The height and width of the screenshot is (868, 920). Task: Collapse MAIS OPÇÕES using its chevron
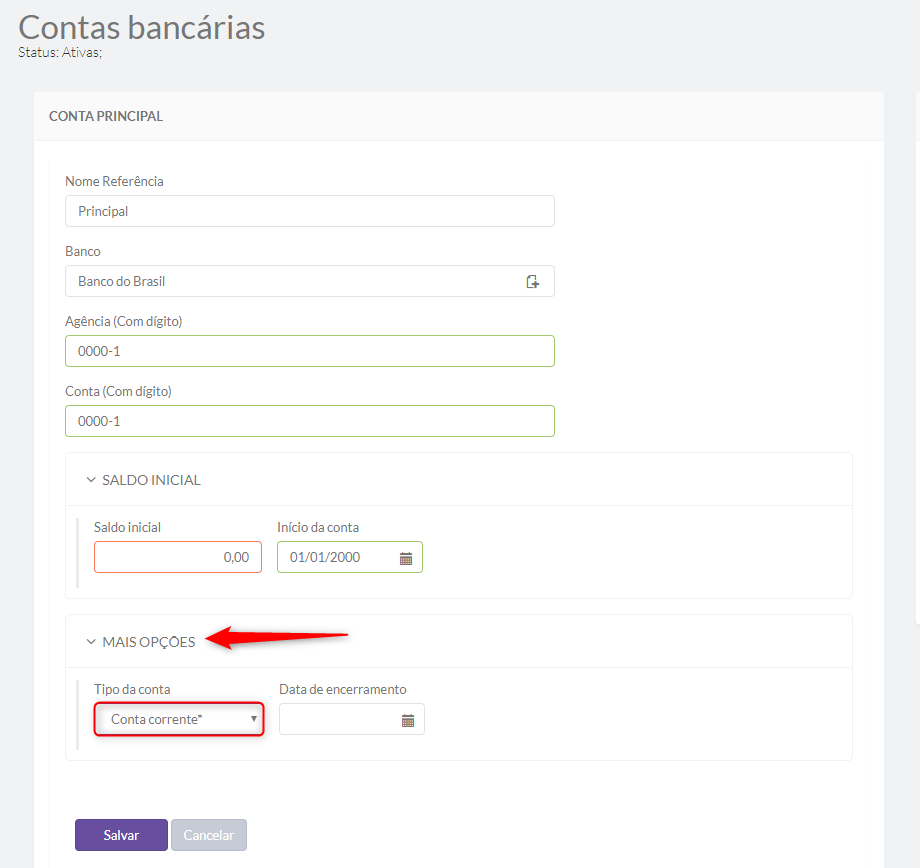point(91,642)
